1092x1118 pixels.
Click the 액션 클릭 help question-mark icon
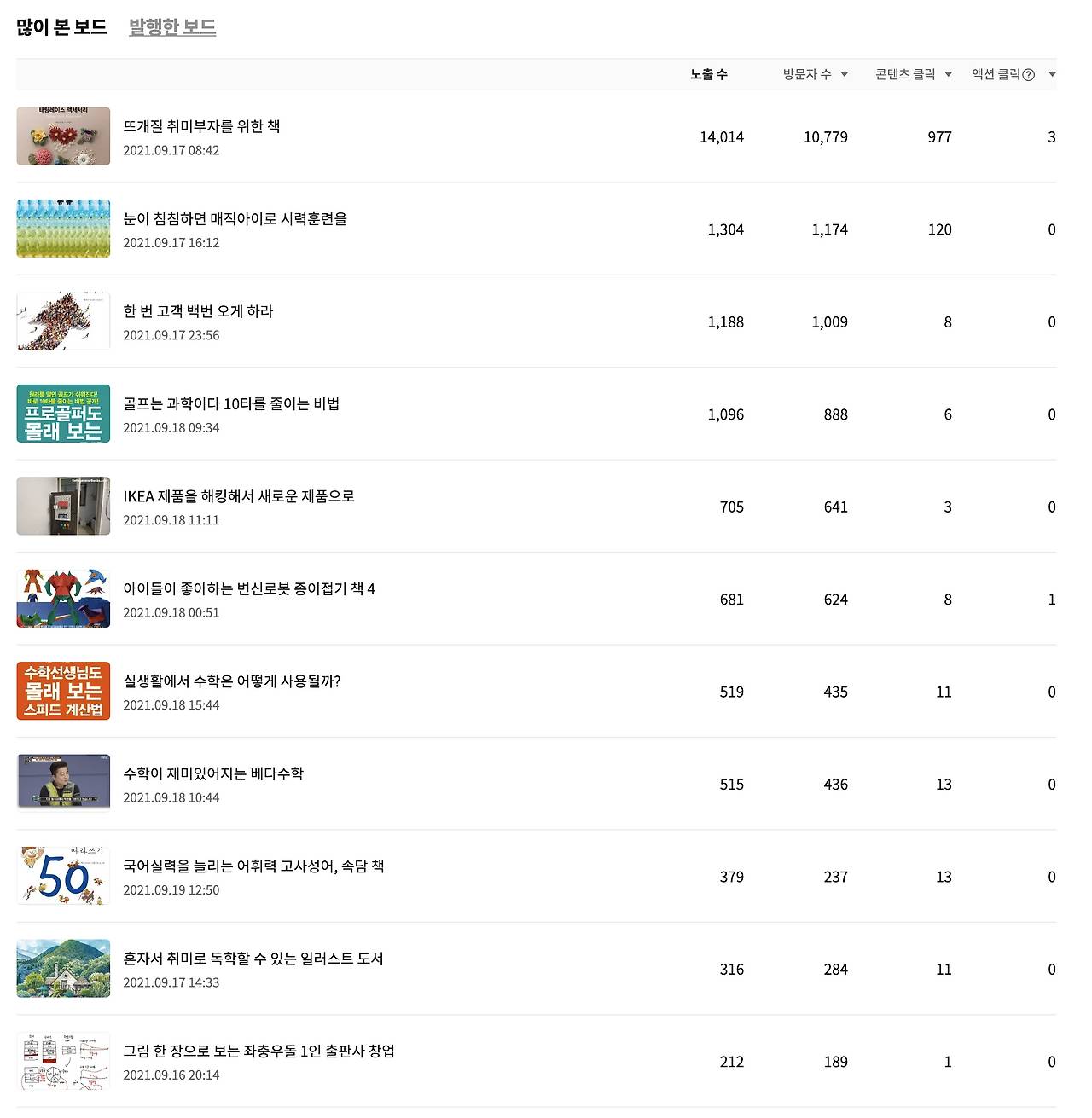1029,73
